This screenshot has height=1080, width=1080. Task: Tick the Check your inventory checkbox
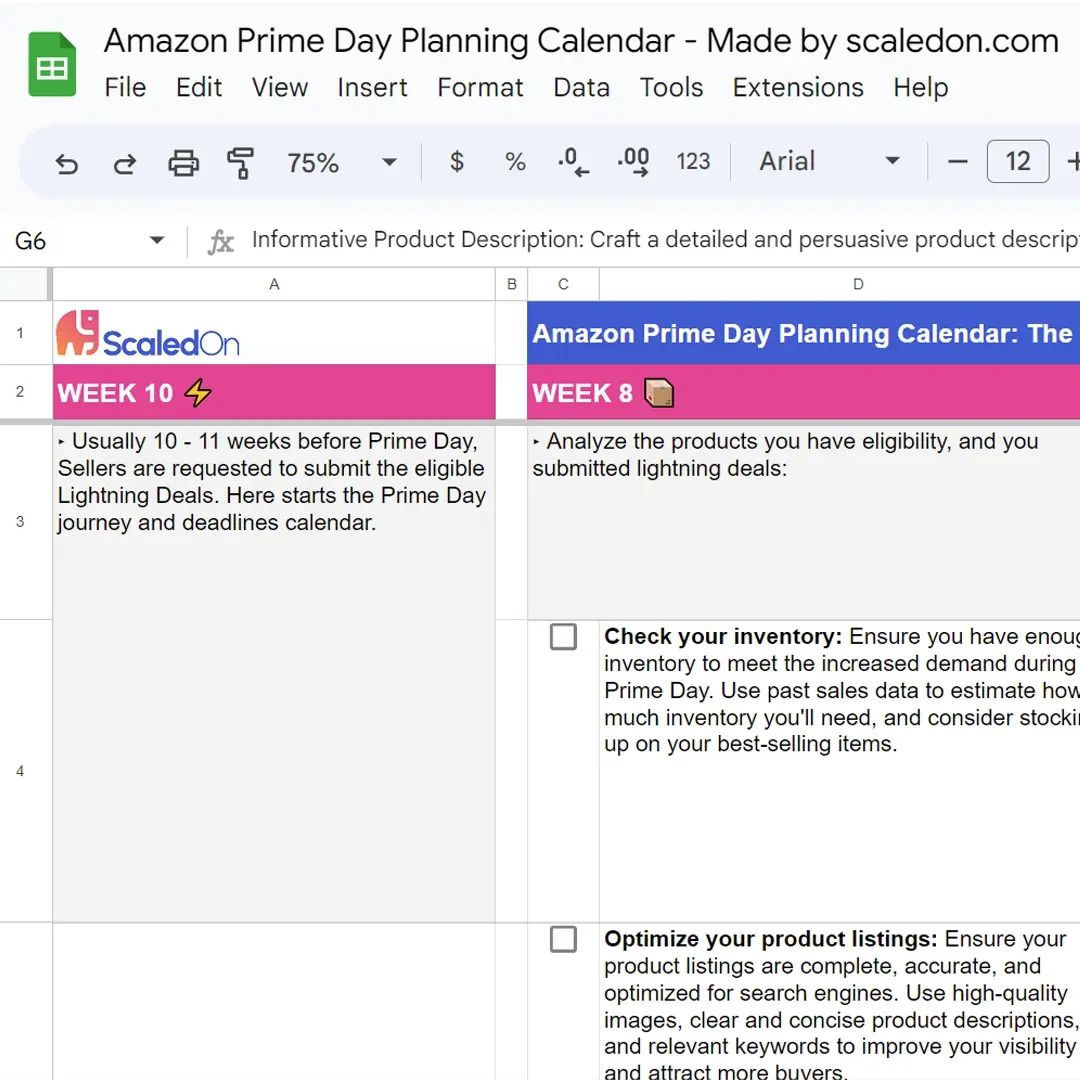pyautogui.click(x=563, y=636)
